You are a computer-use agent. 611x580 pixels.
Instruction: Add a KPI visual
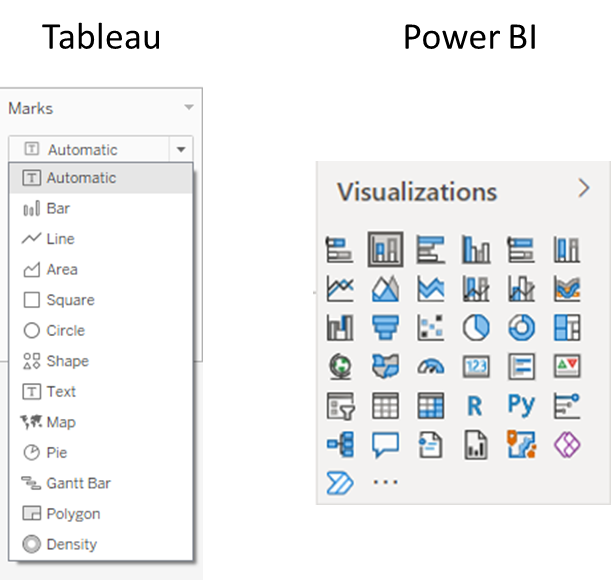pos(567,366)
